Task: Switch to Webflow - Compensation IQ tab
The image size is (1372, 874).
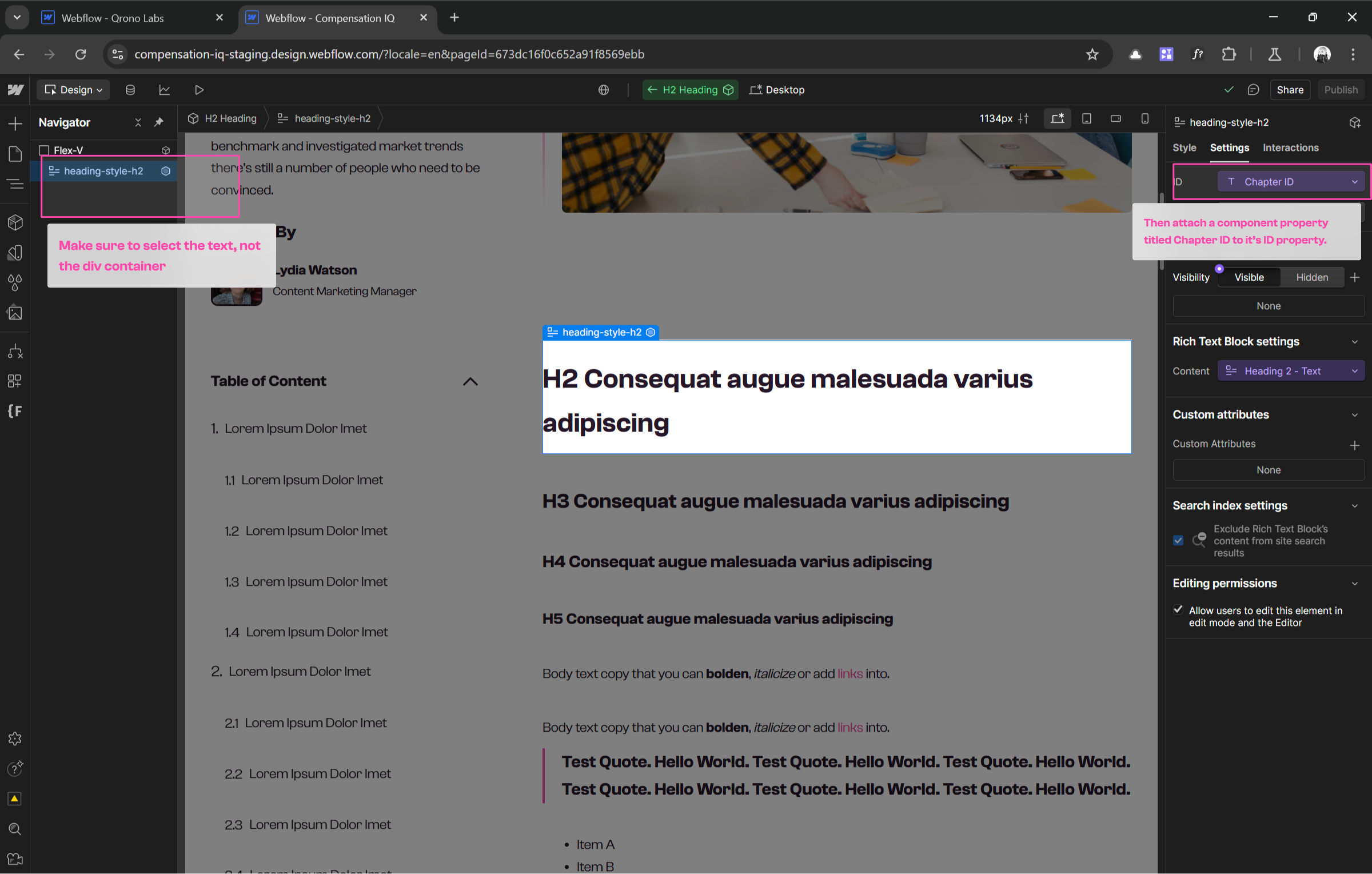Action: 337,18
